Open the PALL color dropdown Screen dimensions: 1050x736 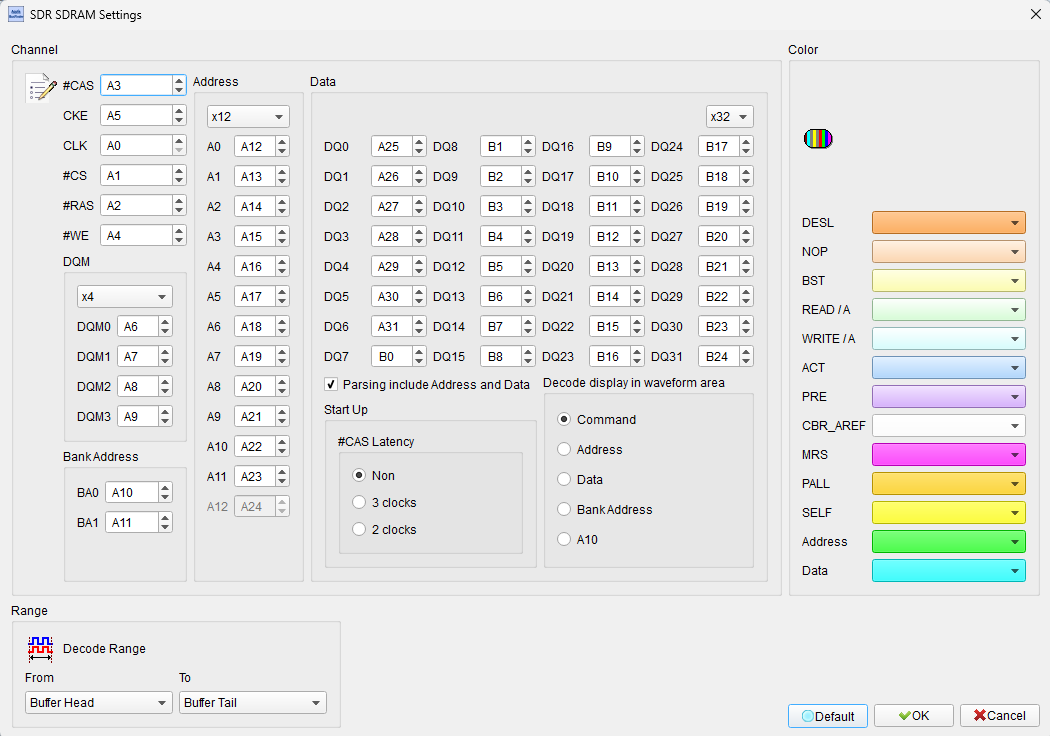point(948,484)
